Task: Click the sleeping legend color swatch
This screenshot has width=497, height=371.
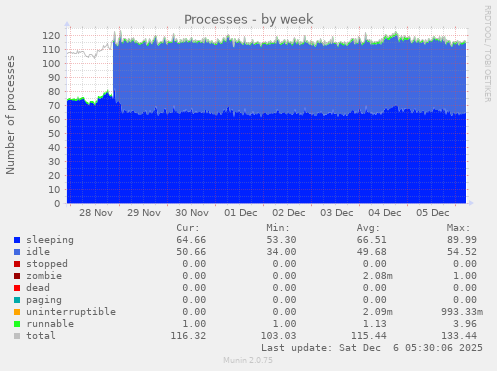Action: click(x=17, y=240)
